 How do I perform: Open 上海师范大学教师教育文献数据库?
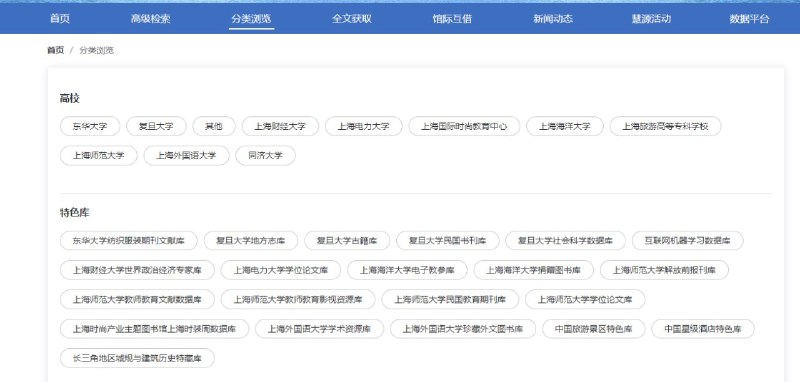(137, 299)
